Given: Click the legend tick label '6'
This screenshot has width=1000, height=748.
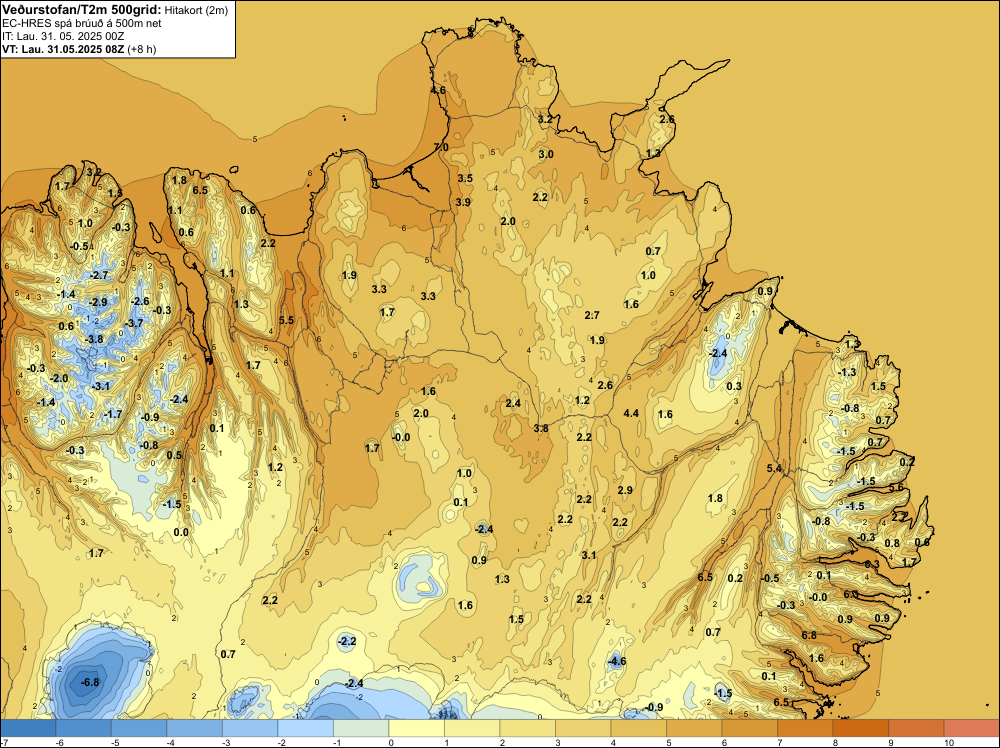Looking at the screenshot, I should click(724, 742).
